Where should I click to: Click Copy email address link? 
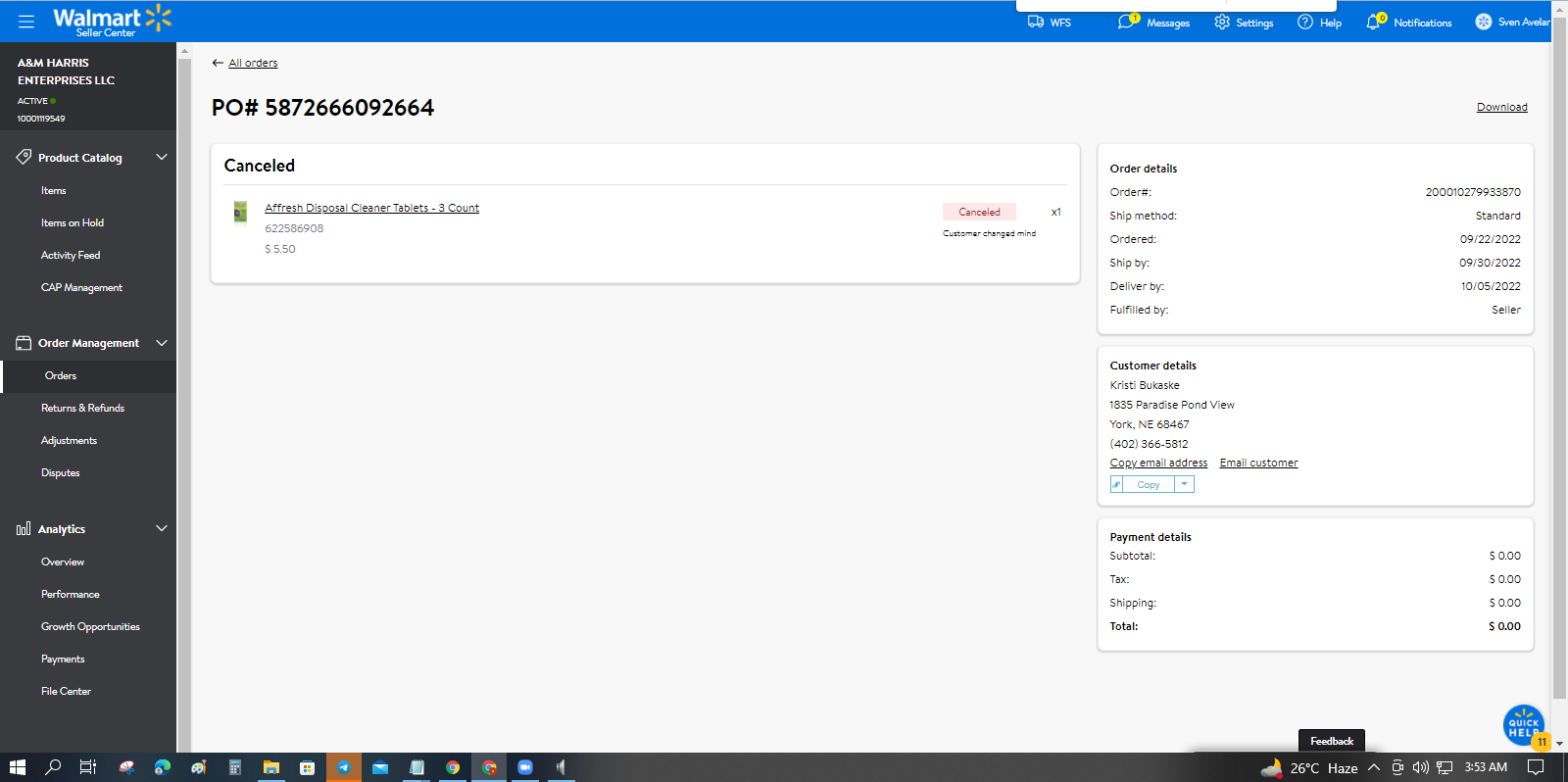pos(1158,463)
